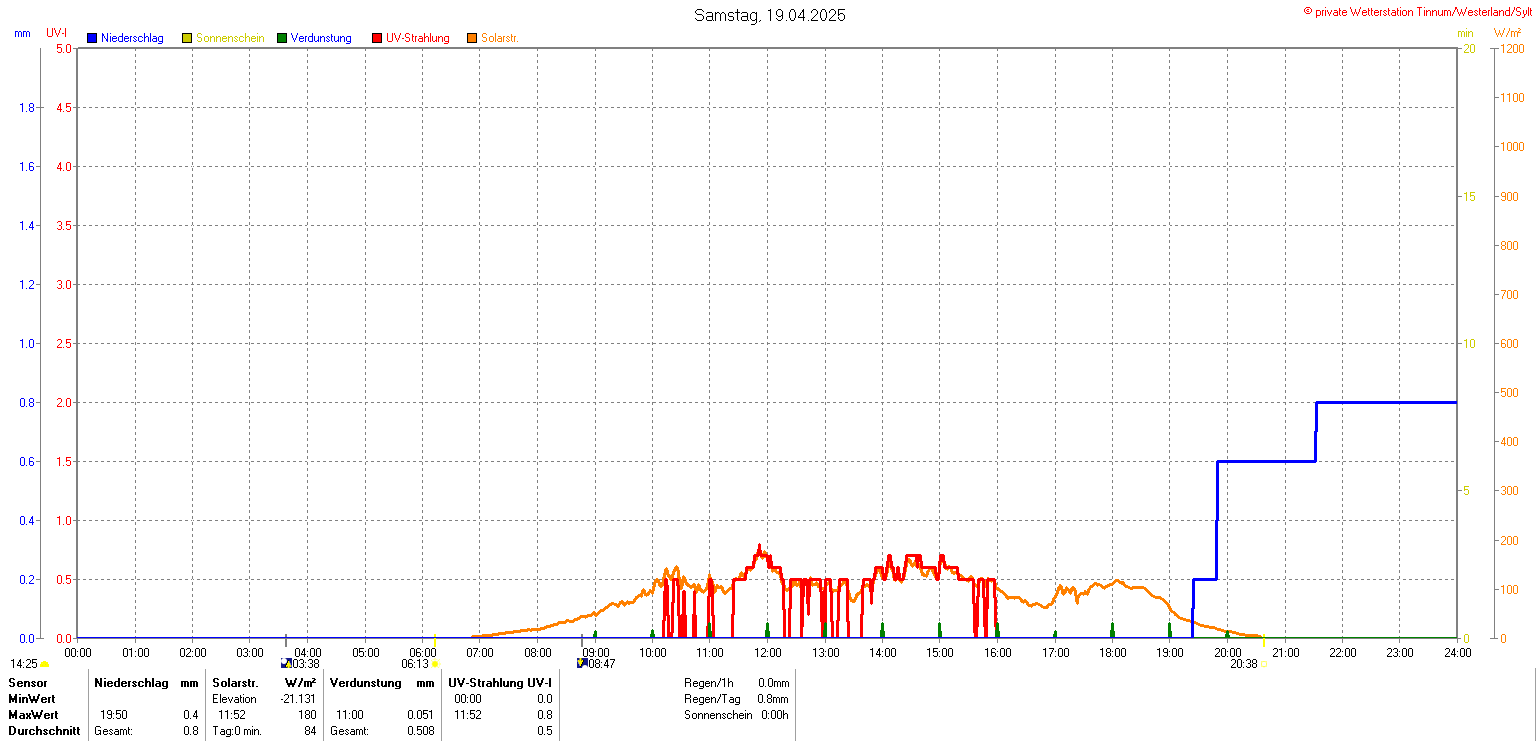Image resolution: width=1536 pixels, height=741 pixels.
Task: Click the blue Niederschlag legend swatch
Action: (92, 38)
